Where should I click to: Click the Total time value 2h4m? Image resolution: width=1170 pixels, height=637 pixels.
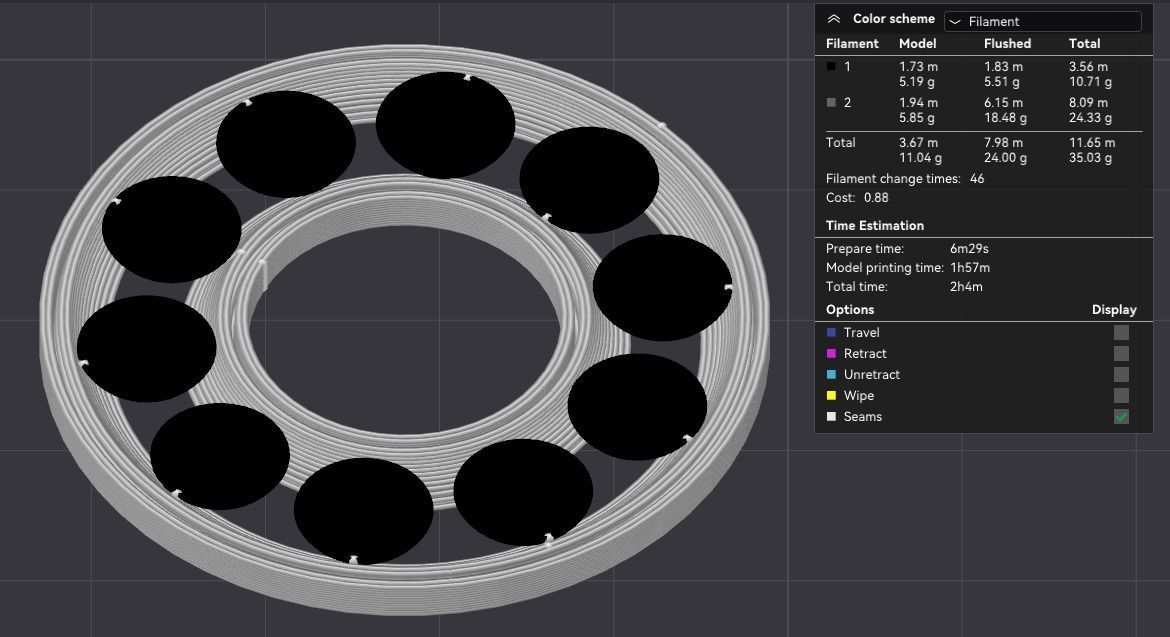point(966,286)
